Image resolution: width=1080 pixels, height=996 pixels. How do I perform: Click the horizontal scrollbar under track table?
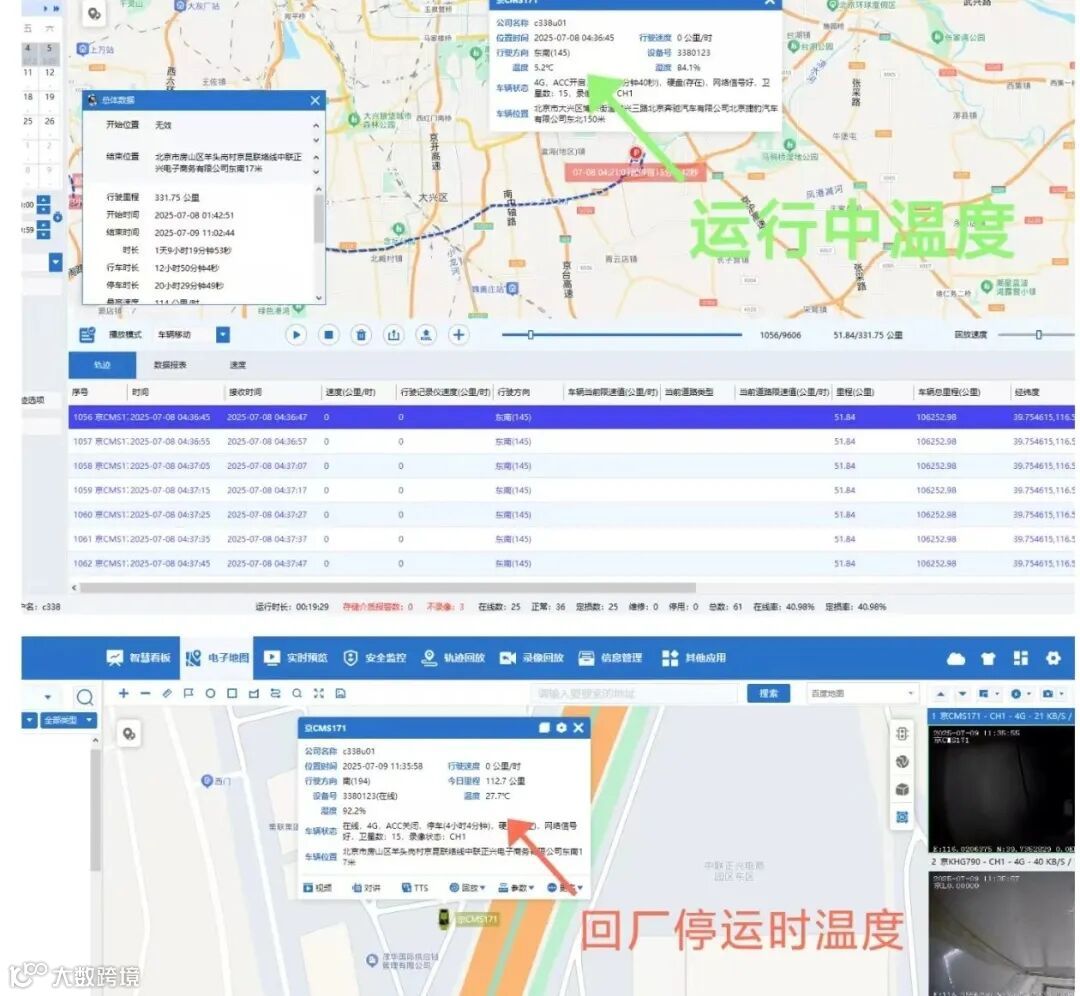tap(388, 588)
